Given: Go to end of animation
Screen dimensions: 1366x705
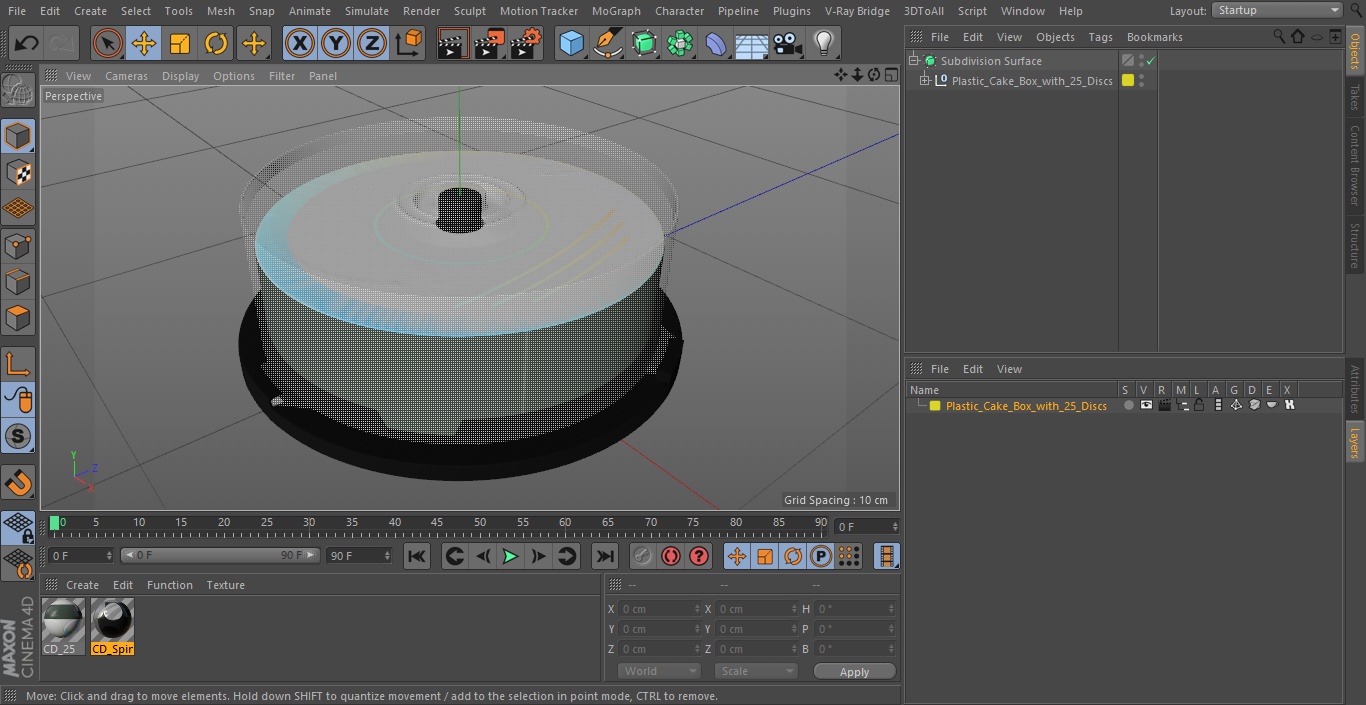Looking at the screenshot, I should click(x=604, y=556).
